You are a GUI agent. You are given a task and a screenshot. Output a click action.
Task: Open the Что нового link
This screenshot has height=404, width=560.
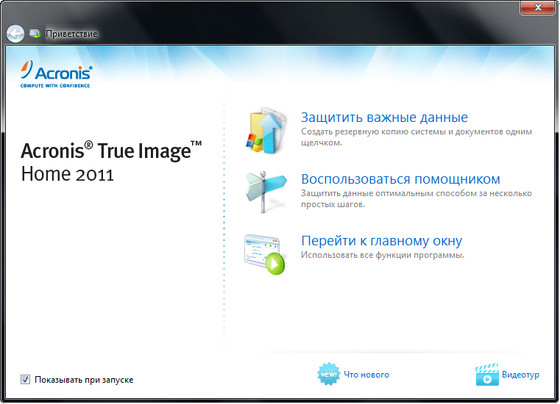point(366,375)
